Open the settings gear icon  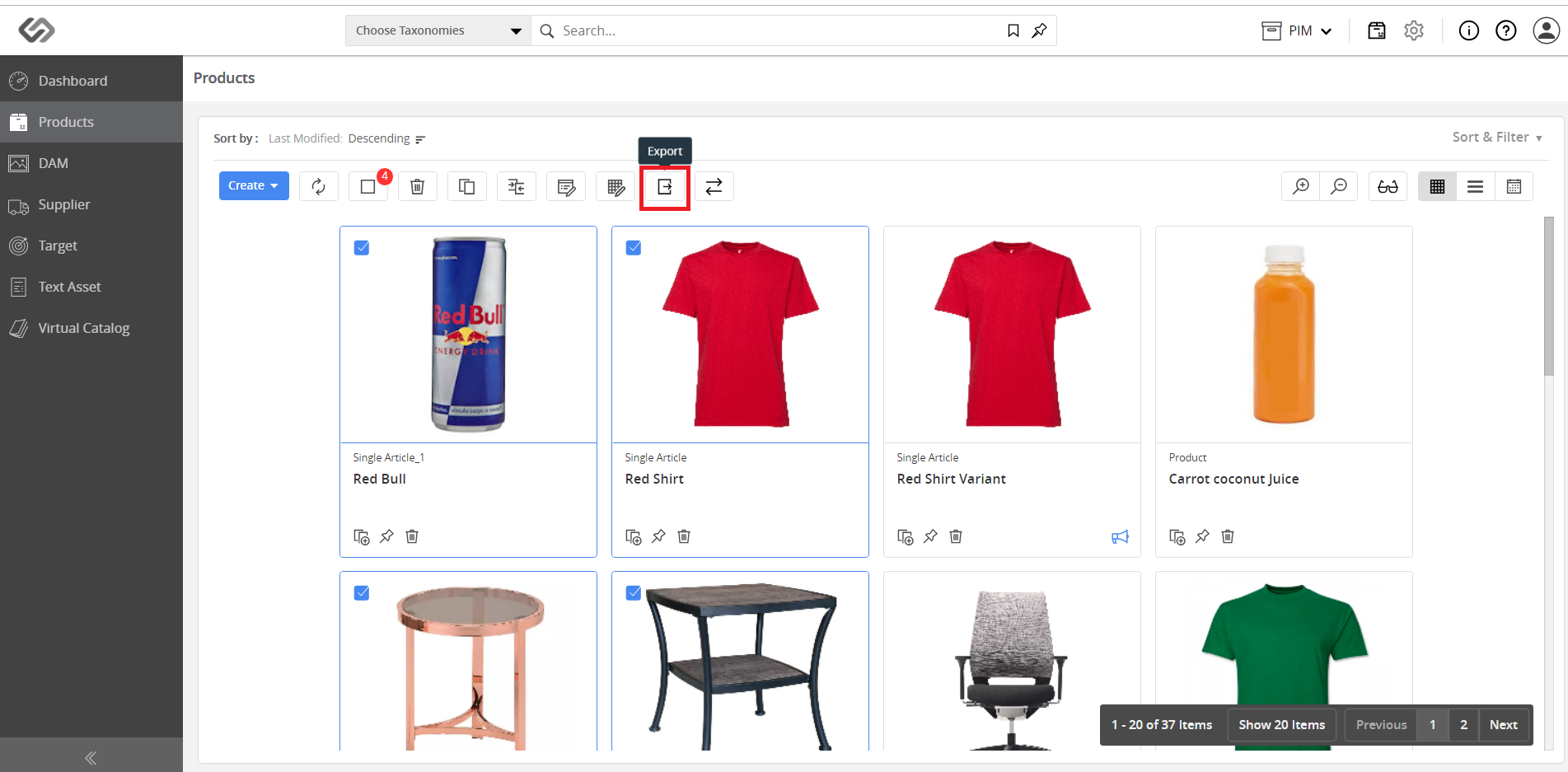(x=1414, y=30)
